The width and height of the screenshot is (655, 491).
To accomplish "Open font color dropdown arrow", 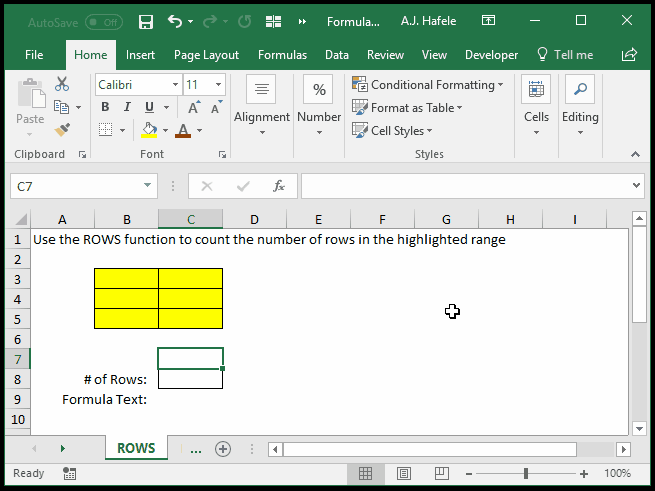I will tap(200, 130).
